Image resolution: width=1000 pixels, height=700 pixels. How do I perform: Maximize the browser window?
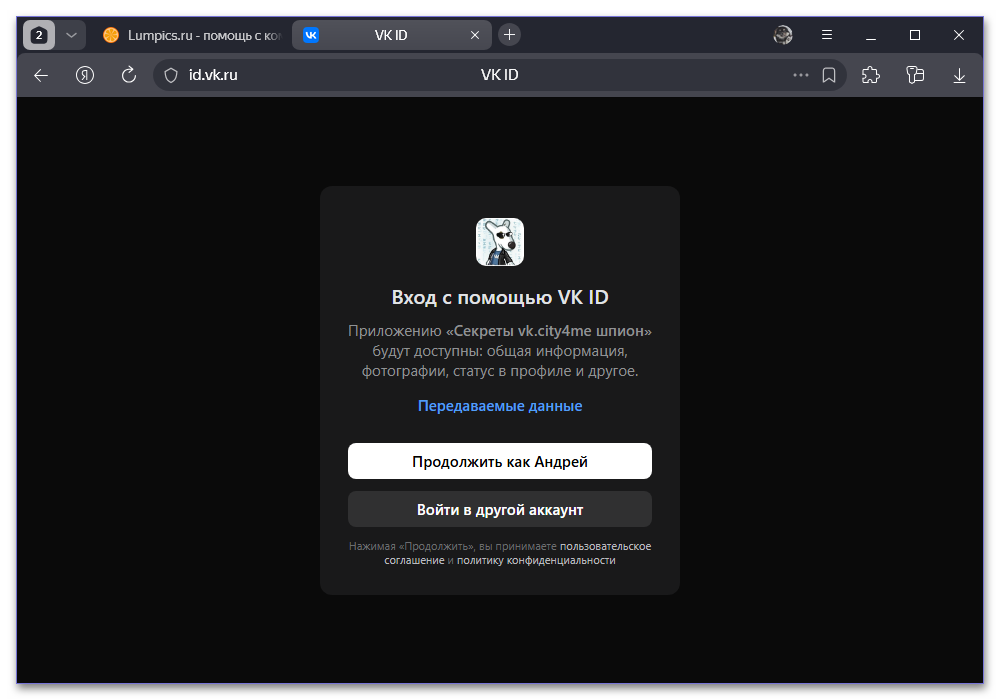pyautogui.click(x=915, y=35)
